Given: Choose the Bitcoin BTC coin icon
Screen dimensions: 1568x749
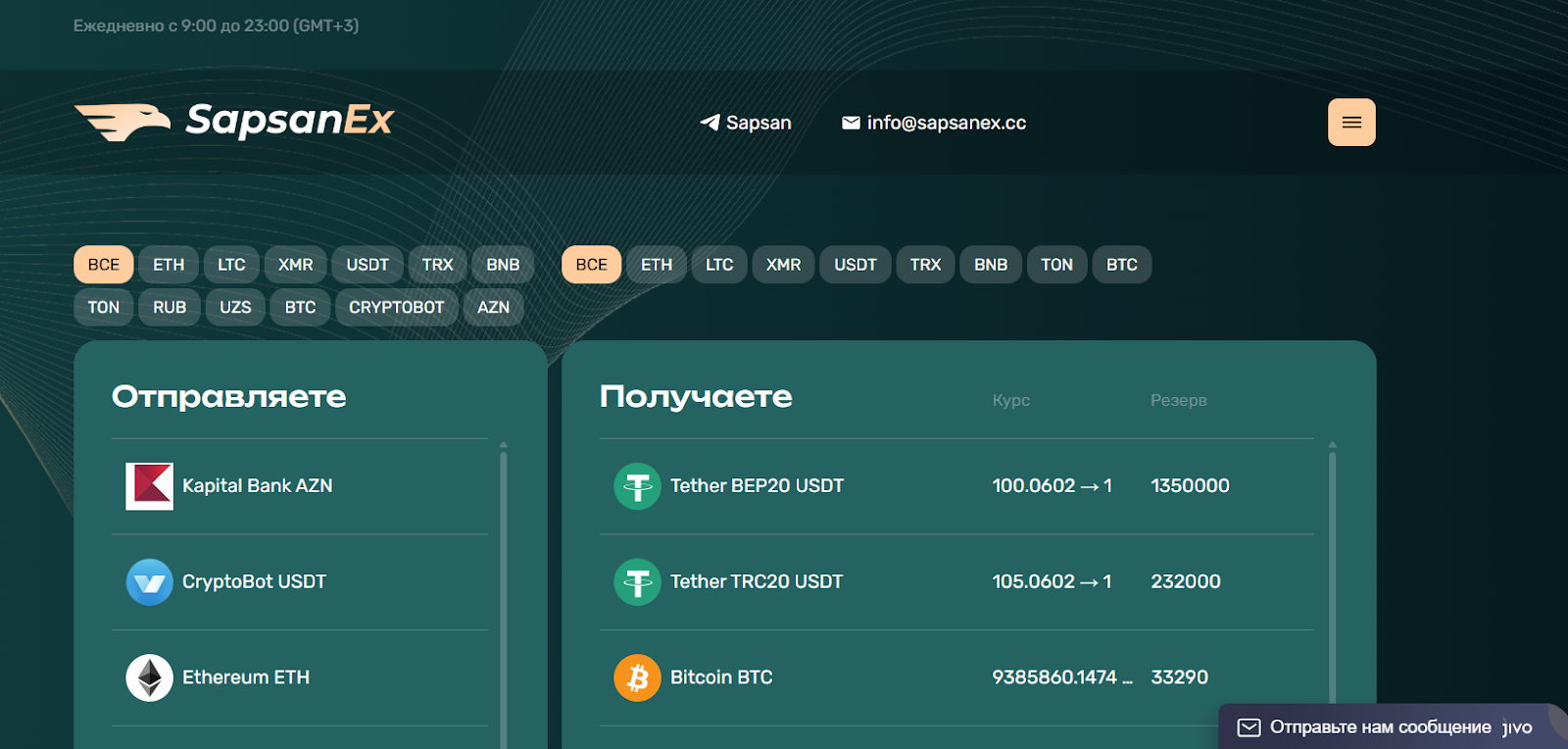Looking at the screenshot, I should [638, 677].
